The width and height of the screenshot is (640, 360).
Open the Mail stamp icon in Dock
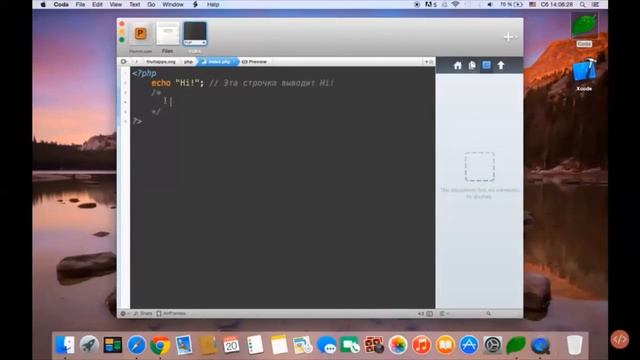point(184,345)
